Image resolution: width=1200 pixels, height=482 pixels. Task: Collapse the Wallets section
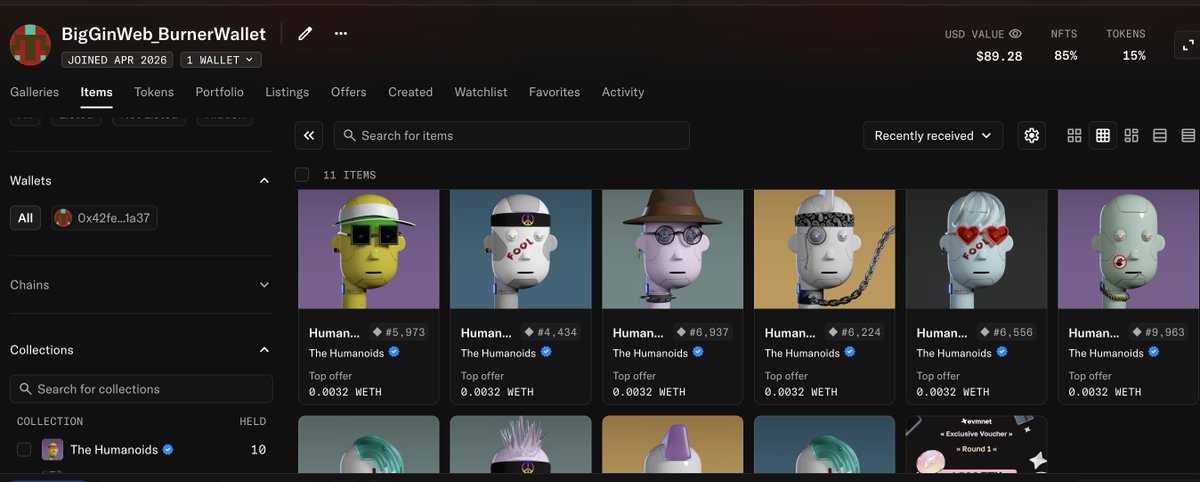(x=264, y=181)
